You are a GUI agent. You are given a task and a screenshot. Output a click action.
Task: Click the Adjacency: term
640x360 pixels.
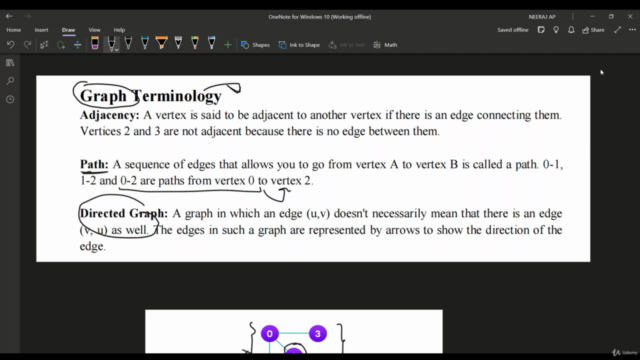(109, 115)
